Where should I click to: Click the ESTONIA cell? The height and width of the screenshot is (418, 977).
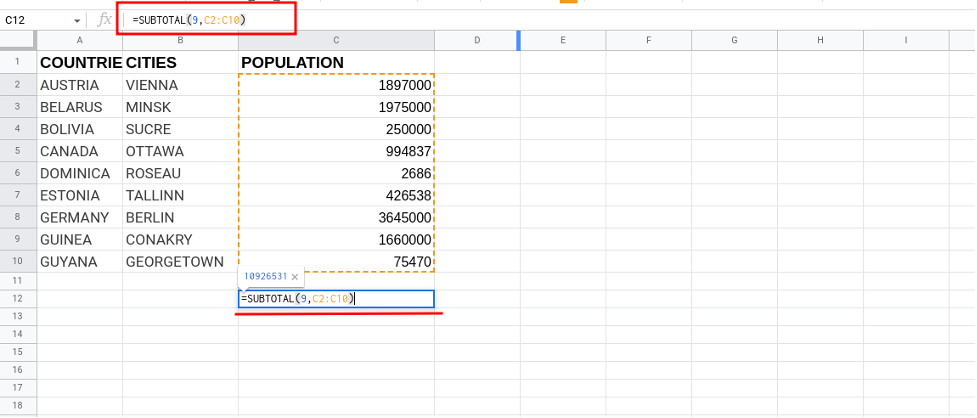pos(80,196)
